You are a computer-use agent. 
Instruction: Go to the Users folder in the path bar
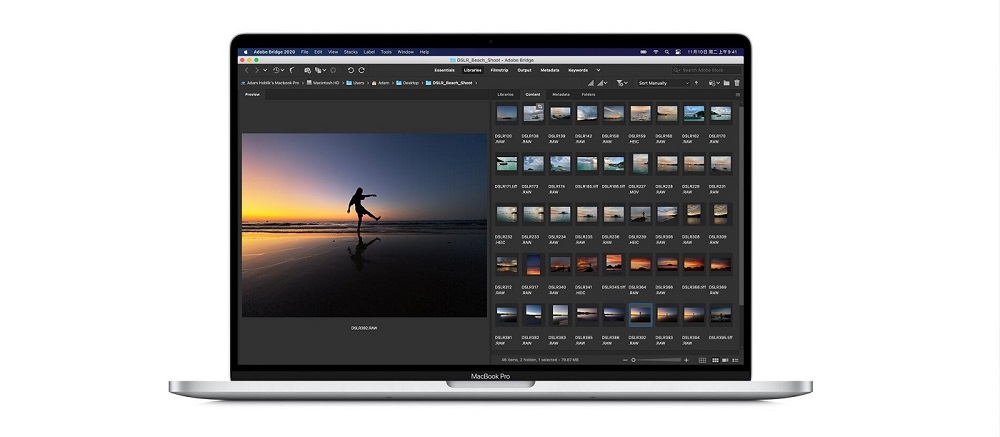(x=355, y=83)
